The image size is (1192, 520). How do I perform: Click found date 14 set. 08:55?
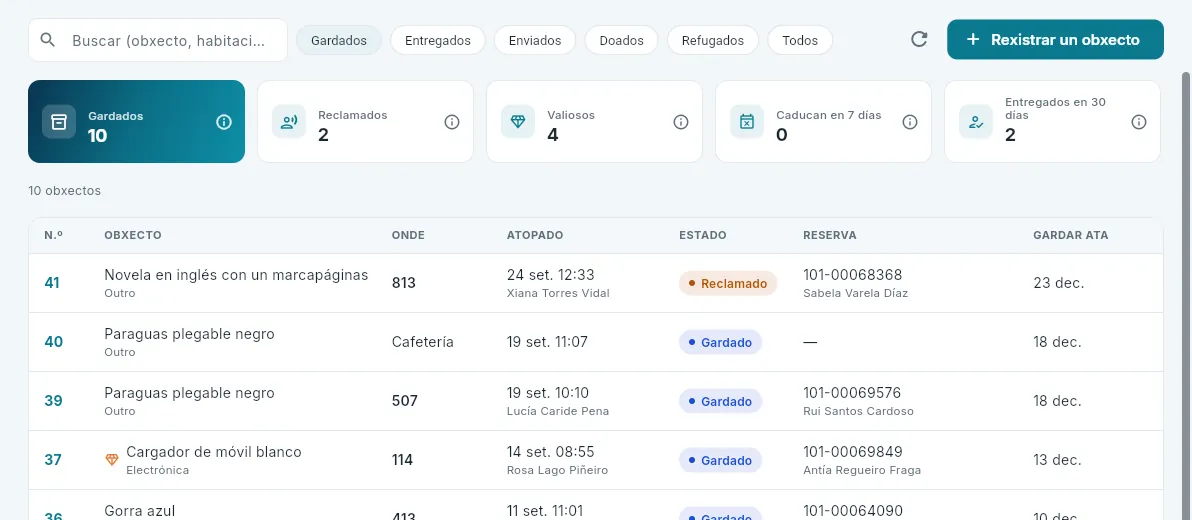point(550,452)
